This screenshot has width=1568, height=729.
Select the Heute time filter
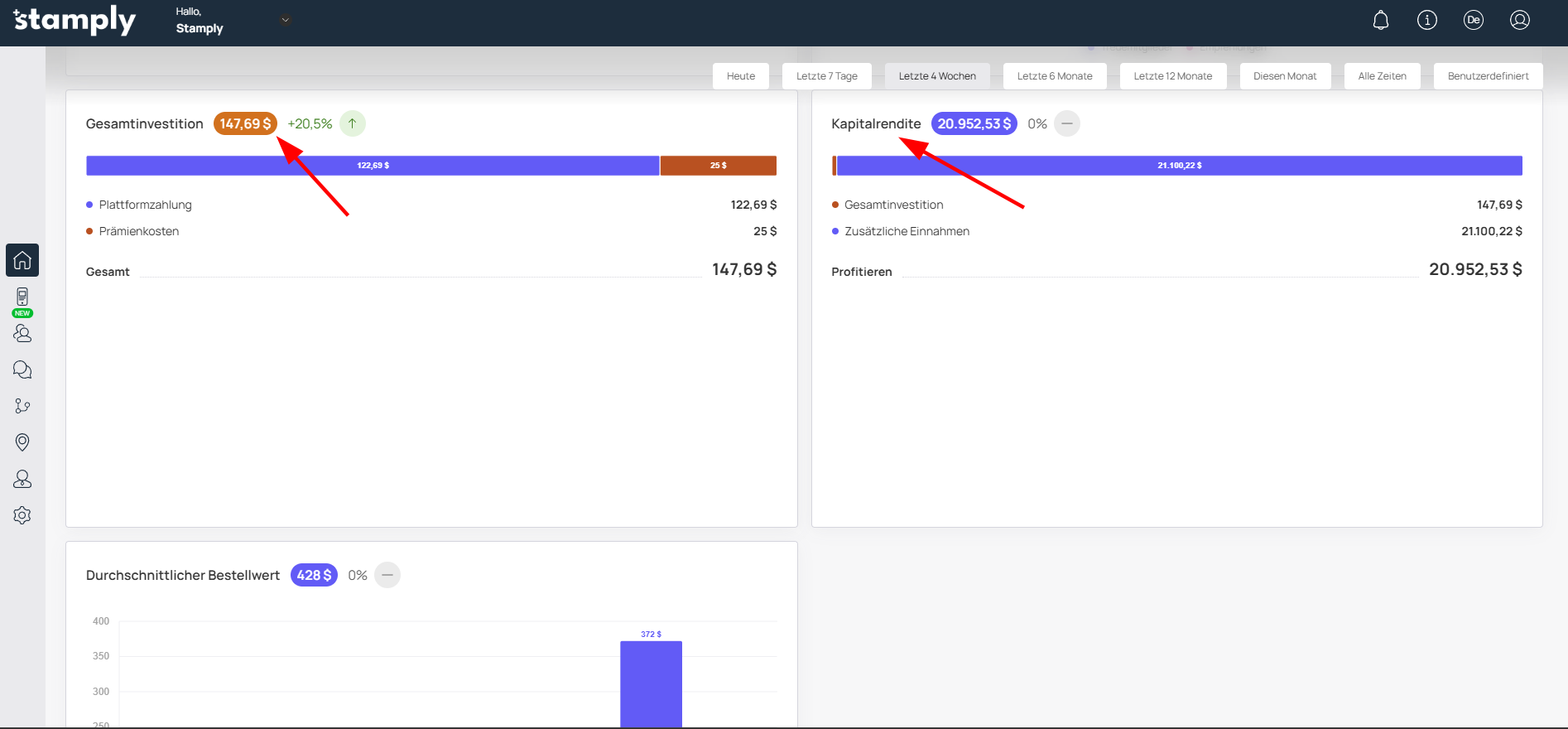click(740, 76)
